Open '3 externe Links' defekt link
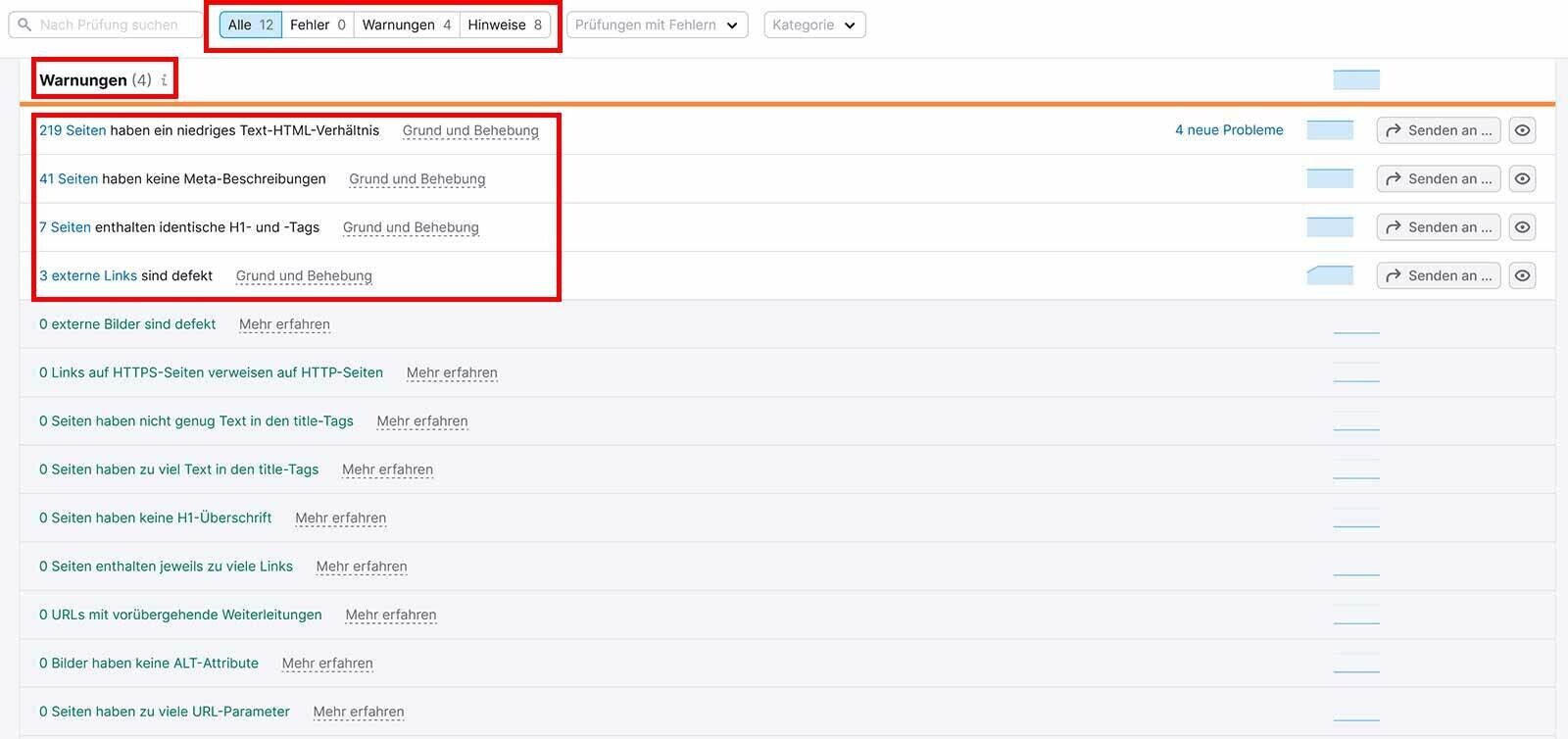 (88, 275)
